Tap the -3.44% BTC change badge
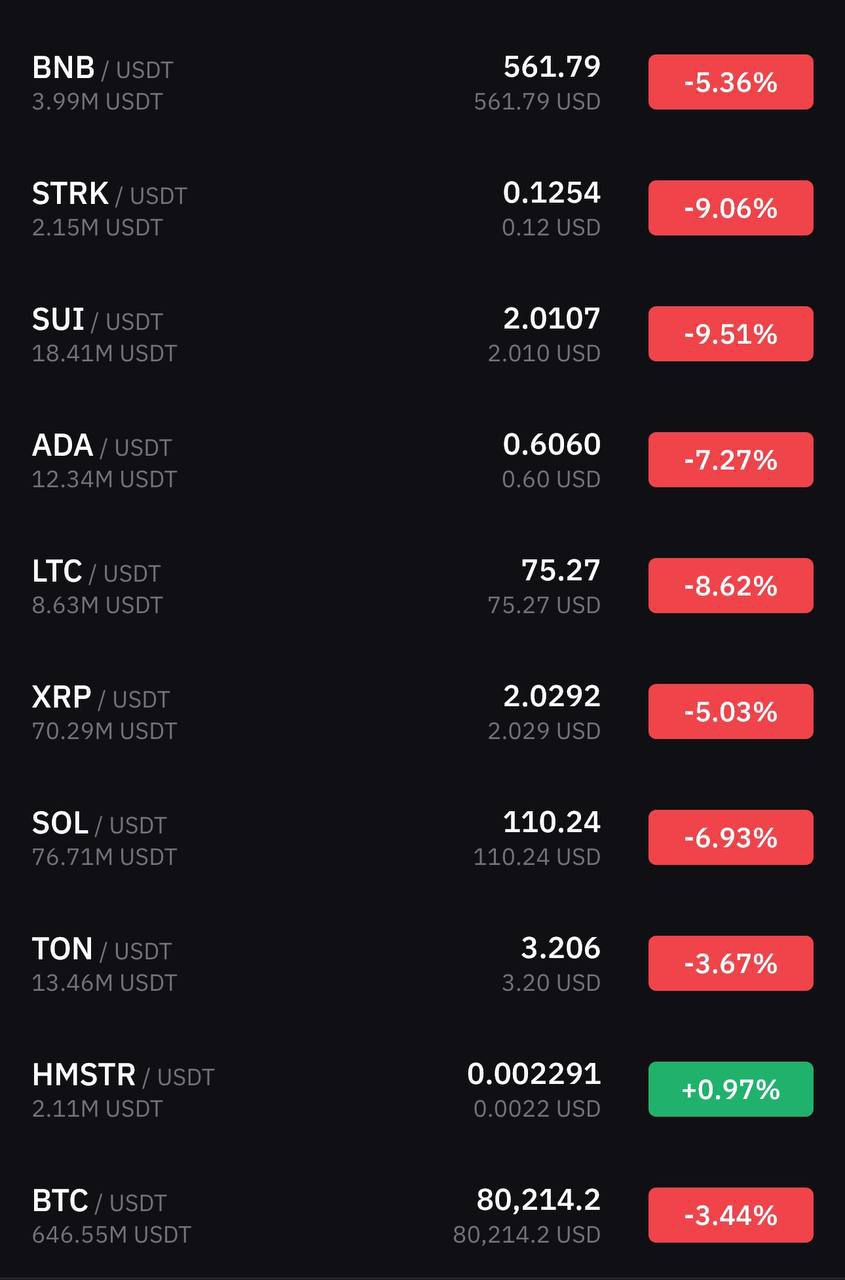 click(x=730, y=1216)
